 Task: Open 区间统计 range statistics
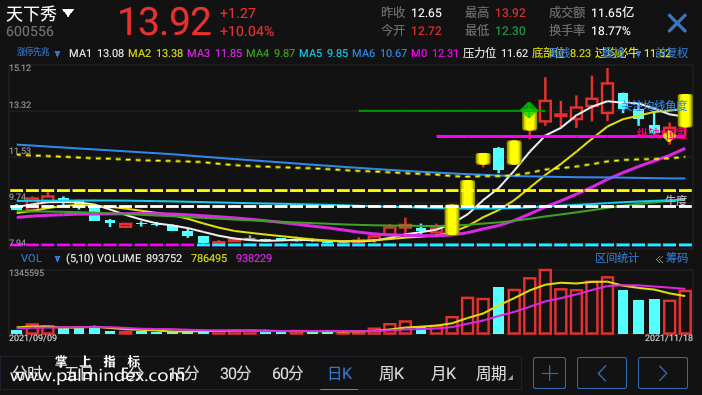pyautogui.click(x=616, y=258)
